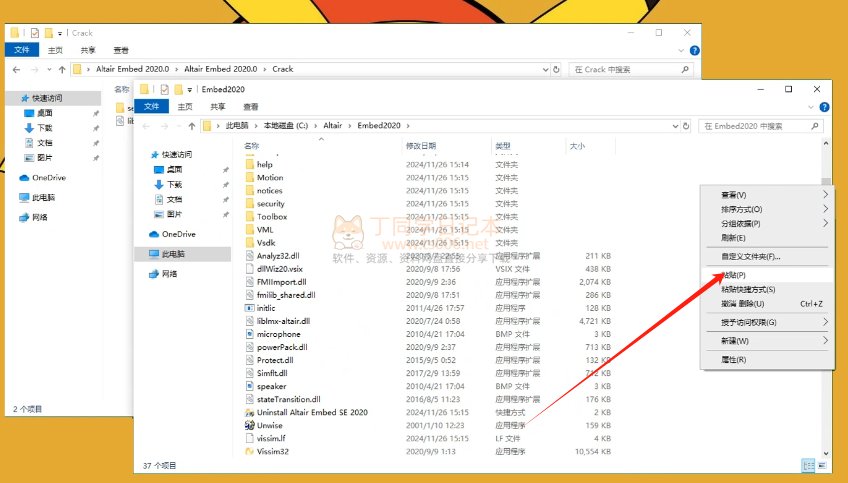Click the microphone BMP file icon

(x=249, y=334)
